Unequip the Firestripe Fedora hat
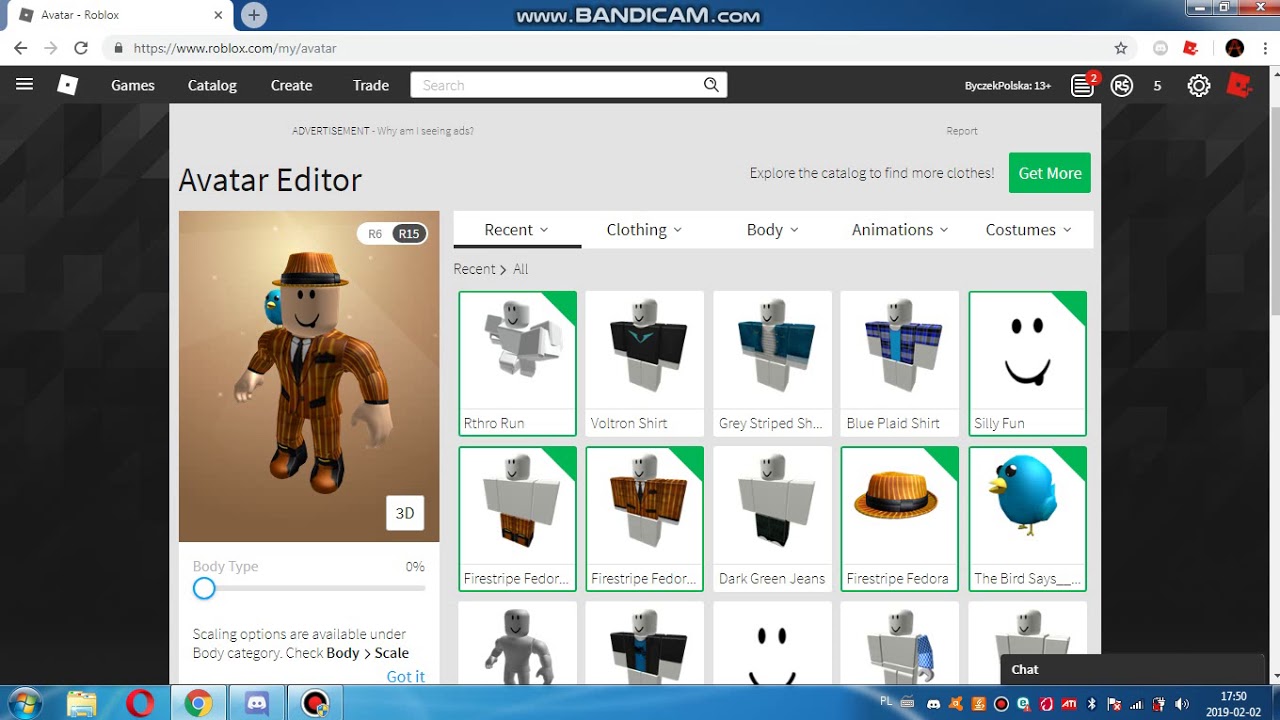 900,519
